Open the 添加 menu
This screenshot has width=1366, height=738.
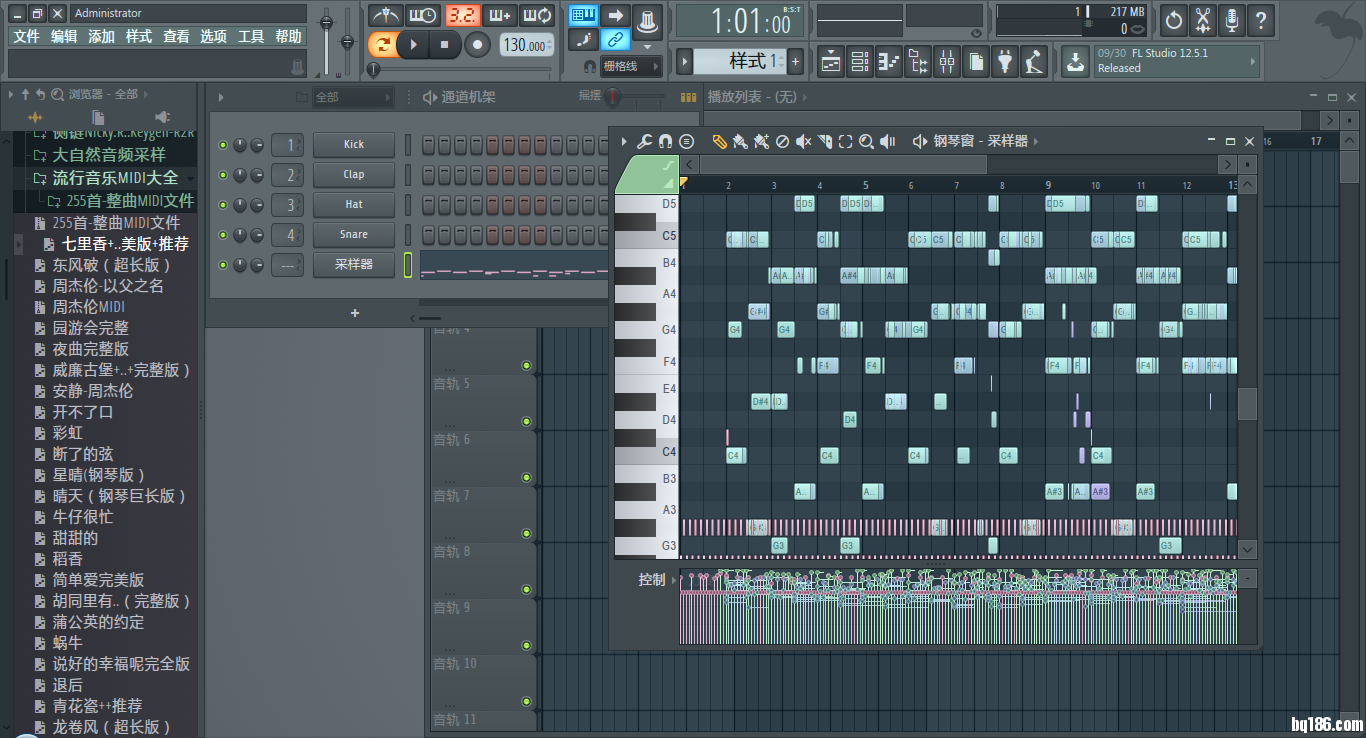[x=101, y=36]
